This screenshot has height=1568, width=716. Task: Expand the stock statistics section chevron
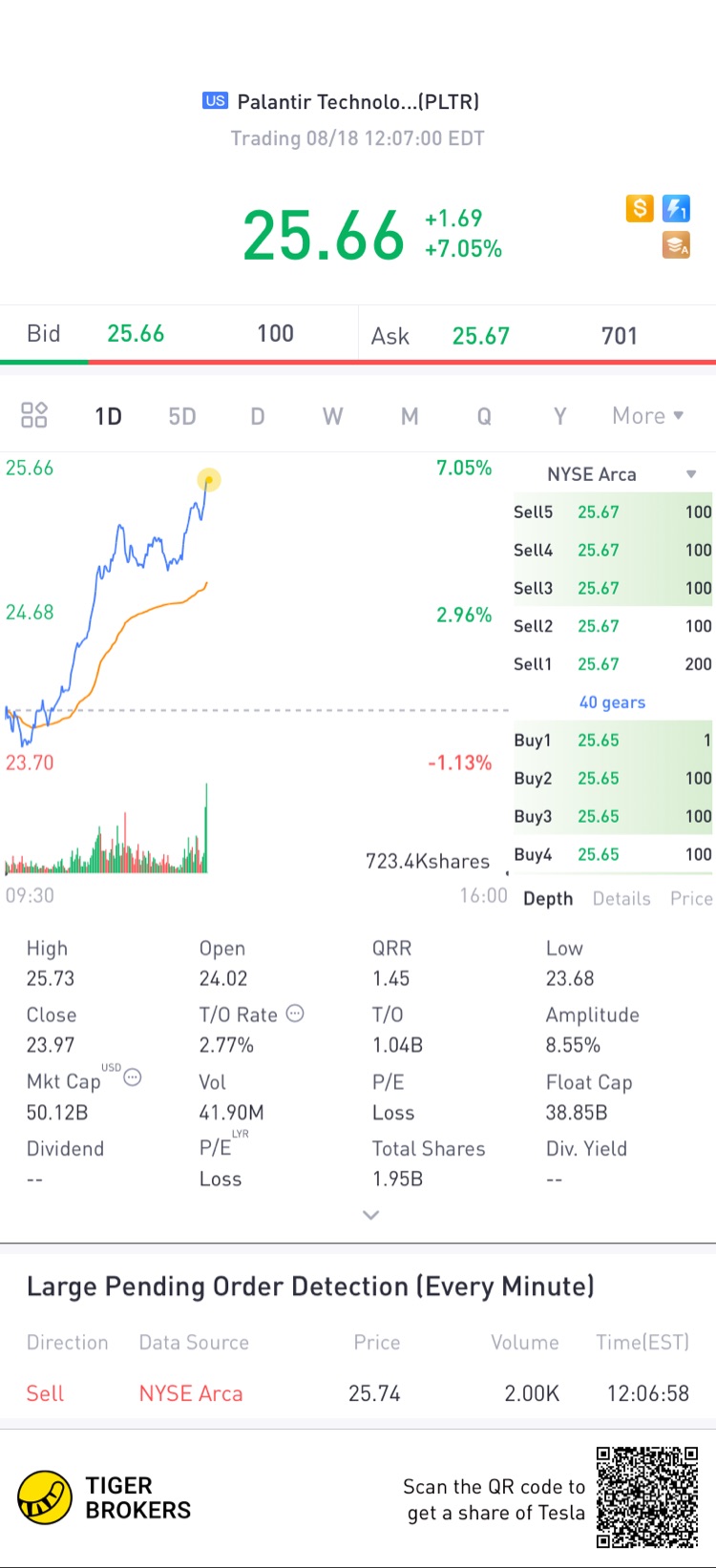click(x=371, y=1215)
